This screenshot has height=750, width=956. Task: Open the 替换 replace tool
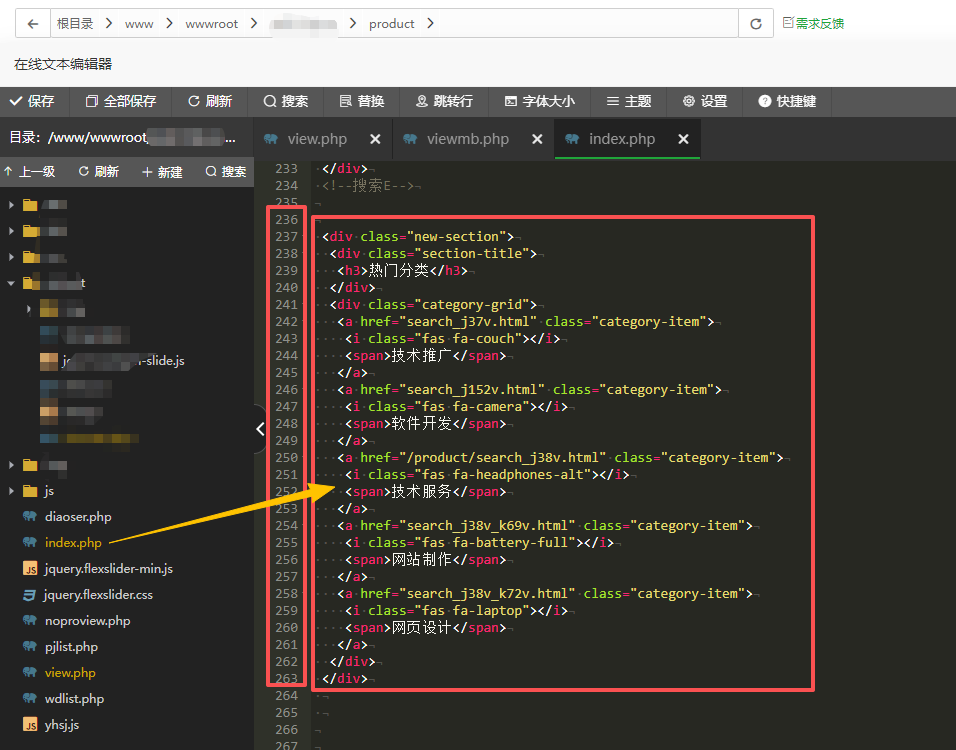click(362, 101)
